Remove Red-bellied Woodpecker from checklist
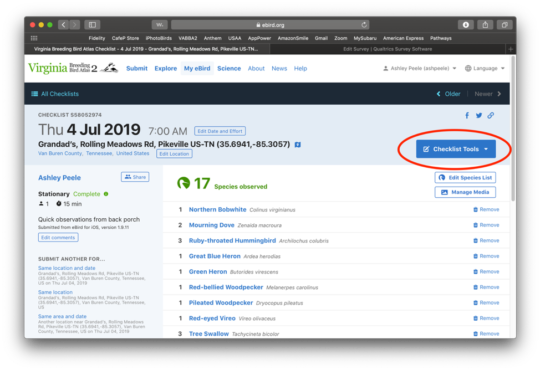The width and height of the screenshot is (540, 370). click(x=486, y=287)
